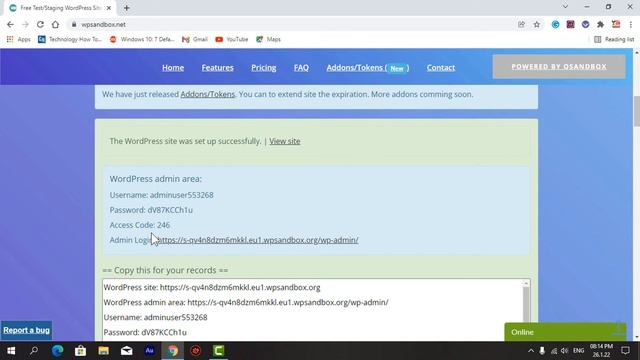Screen dimensions: 640x360
Task: Switch ENG input language indicator
Action: coord(578,351)
